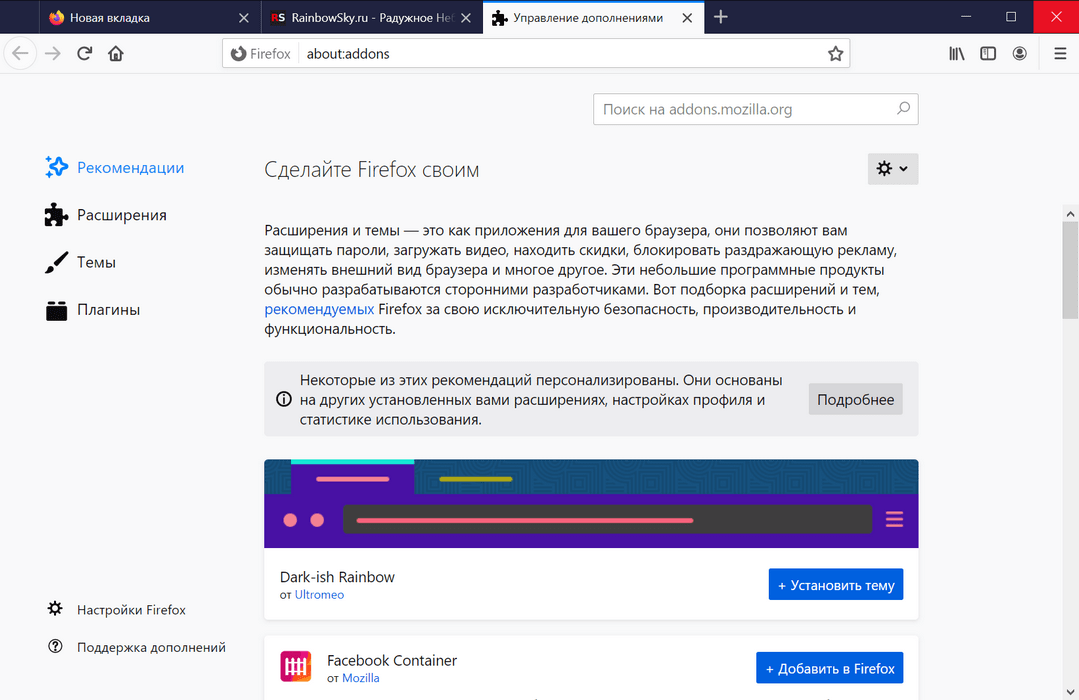
Task: Click the Facebook Container extension icon
Action: click(x=296, y=666)
